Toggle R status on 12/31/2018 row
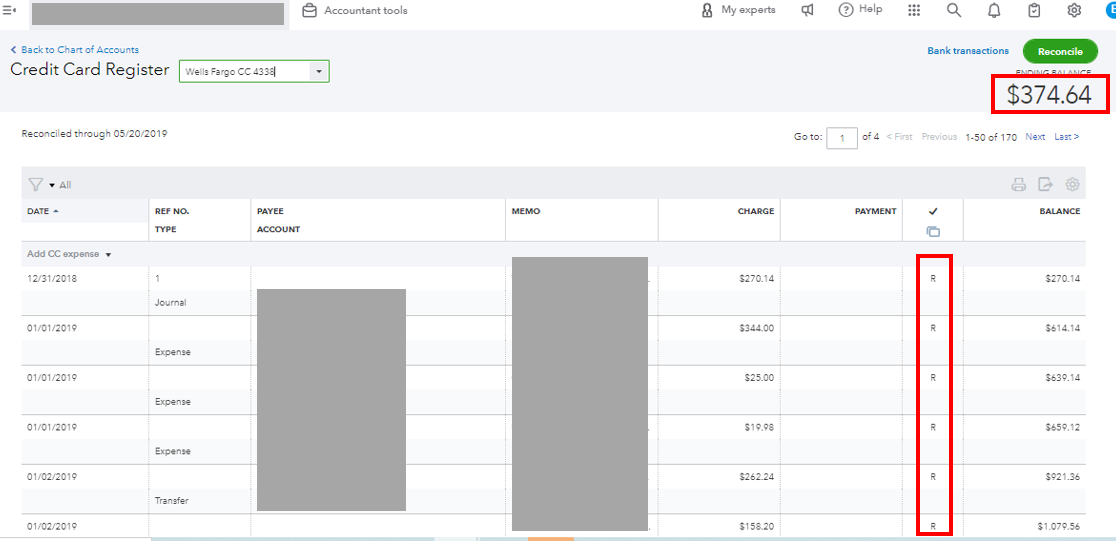1116x551 pixels. pos(933,279)
